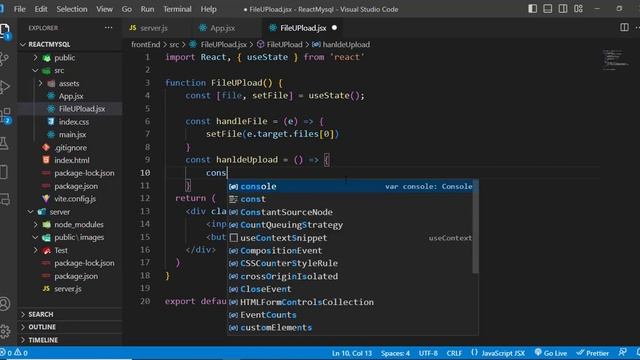Open the Testing flask view
640x360 pixels.
pos(4,143)
